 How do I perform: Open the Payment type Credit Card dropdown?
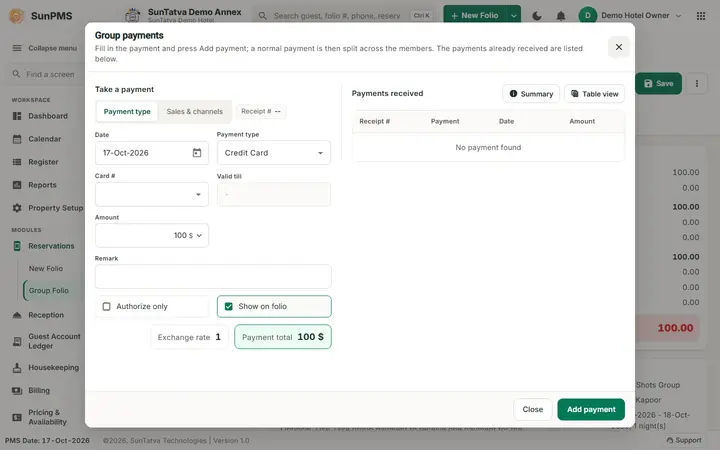[x=274, y=153]
